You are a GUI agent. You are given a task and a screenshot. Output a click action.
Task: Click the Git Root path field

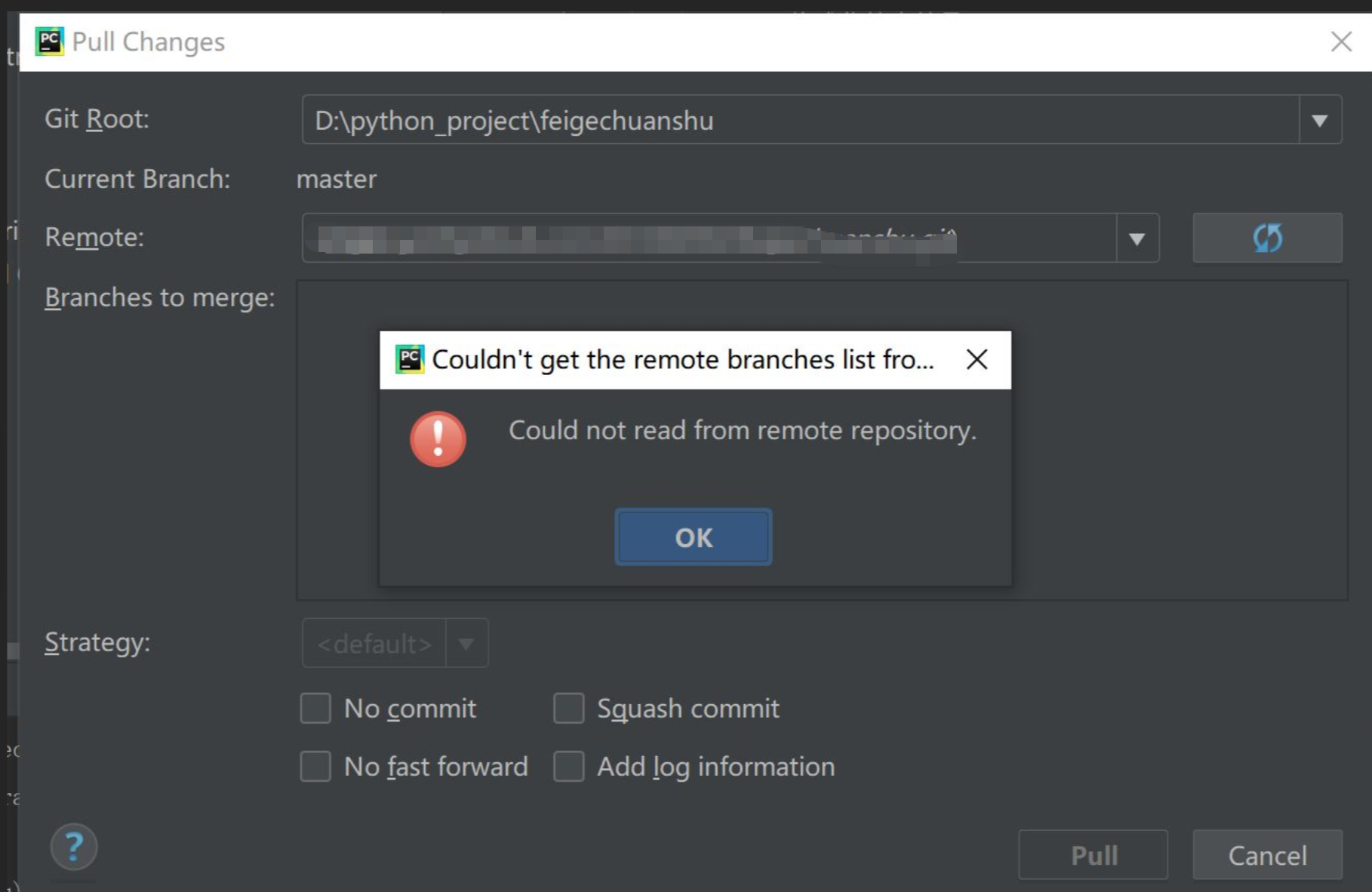[800, 120]
